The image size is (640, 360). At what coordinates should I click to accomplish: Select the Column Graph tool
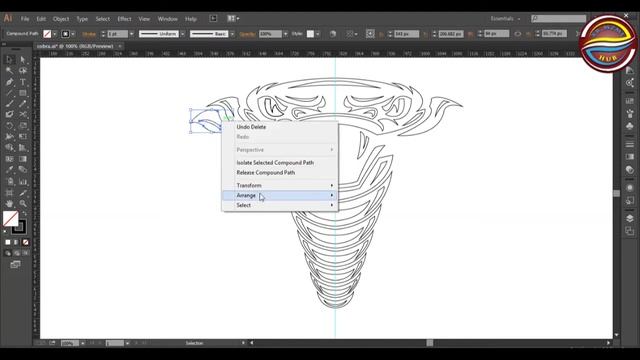(x=23, y=181)
